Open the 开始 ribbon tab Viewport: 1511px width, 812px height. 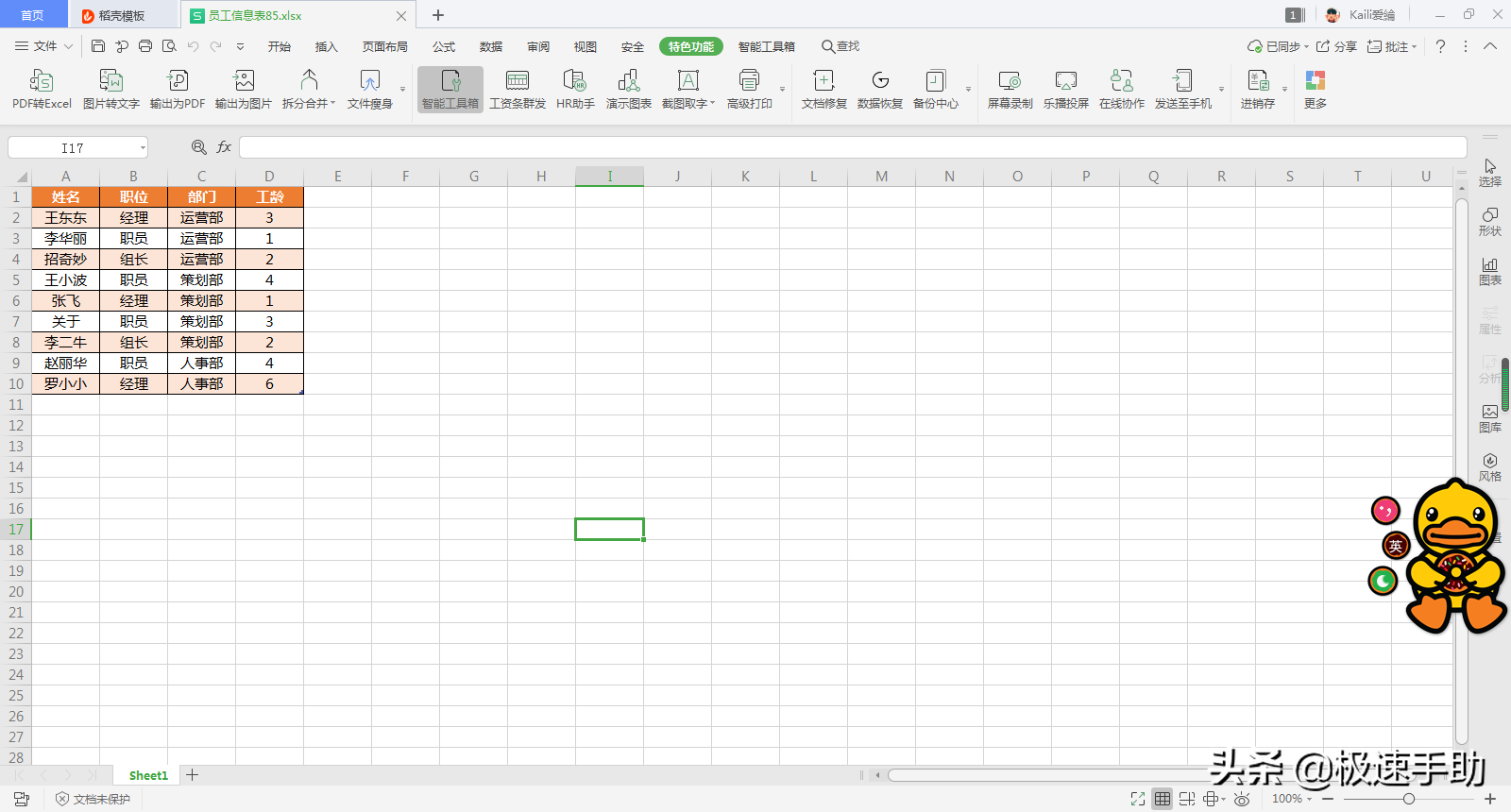(280, 46)
